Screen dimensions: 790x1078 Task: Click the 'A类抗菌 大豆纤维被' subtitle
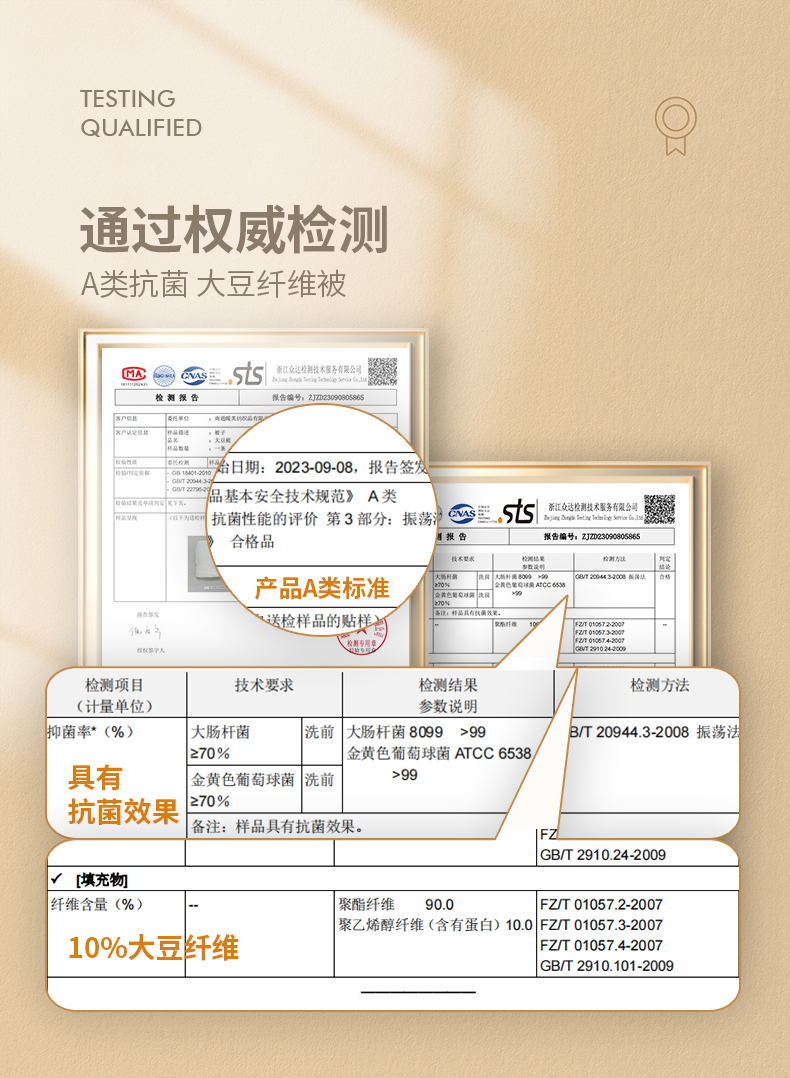coord(213,284)
